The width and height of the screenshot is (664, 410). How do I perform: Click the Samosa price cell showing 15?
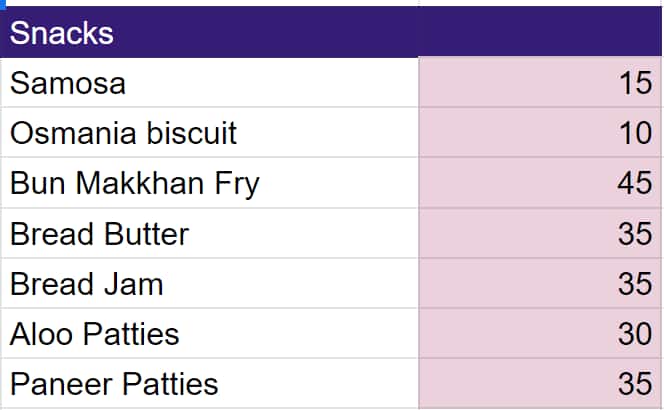pyautogui.click(x=540, y=83)
